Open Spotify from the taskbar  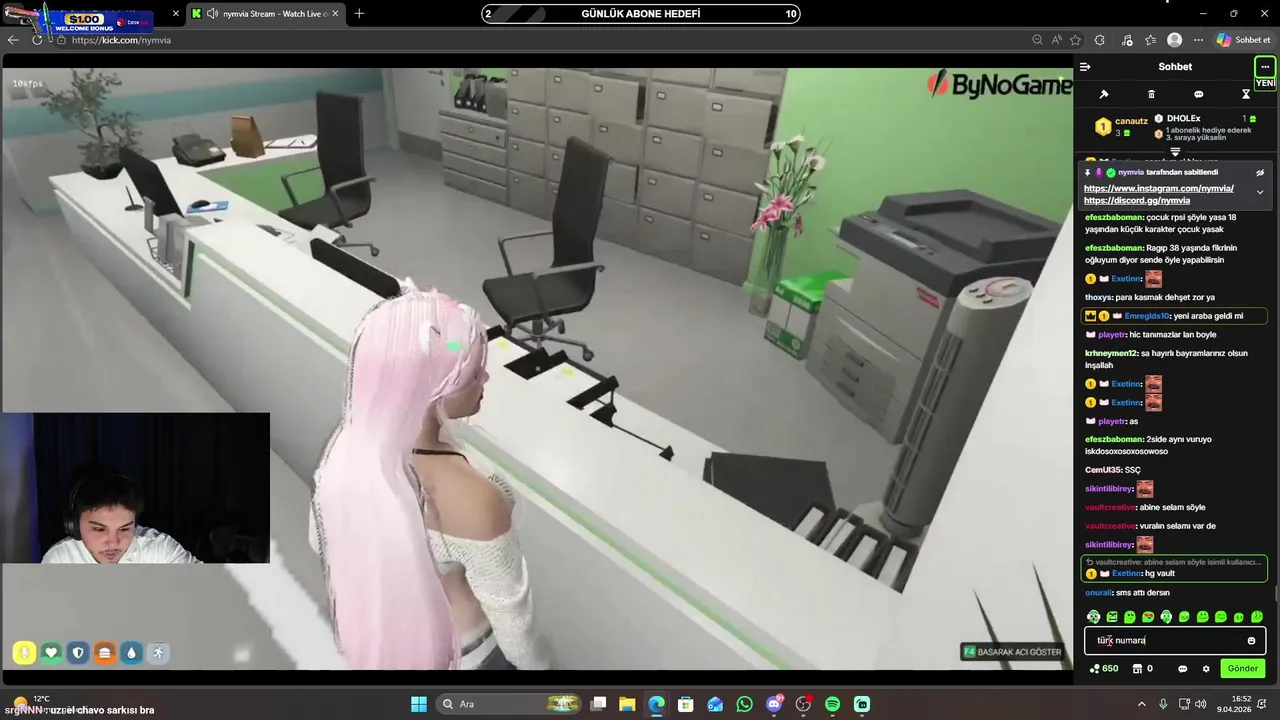pos(832,704)
